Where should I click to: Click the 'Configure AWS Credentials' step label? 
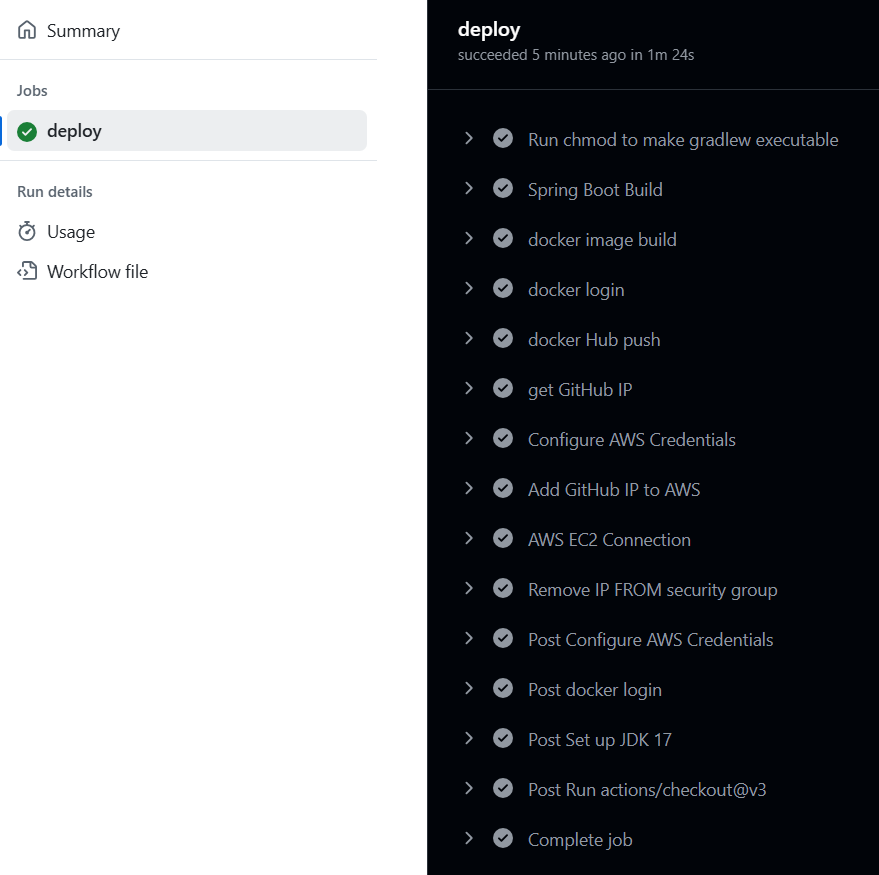pos(631,440)
